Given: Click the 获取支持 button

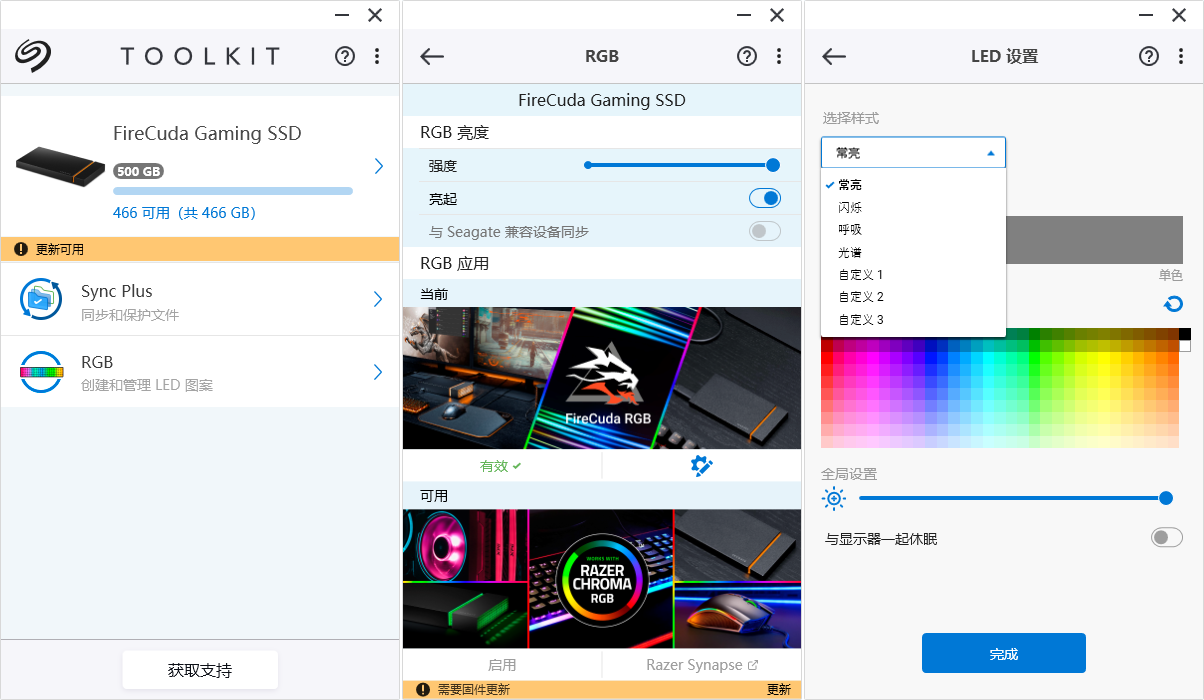Looking at the screenshot, I should tap(199, 670).
